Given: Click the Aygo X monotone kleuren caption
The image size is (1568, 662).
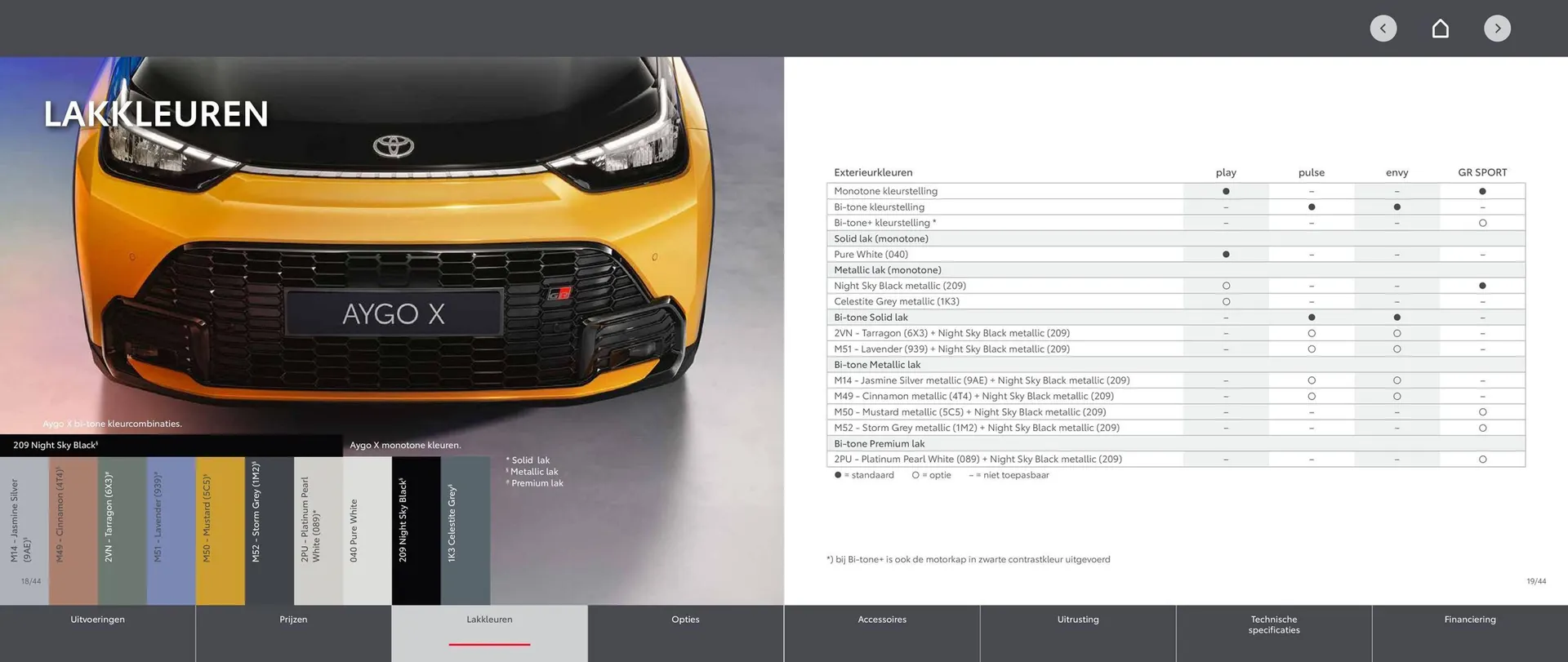Looking at the screenshot, I should tap(405, 445).
